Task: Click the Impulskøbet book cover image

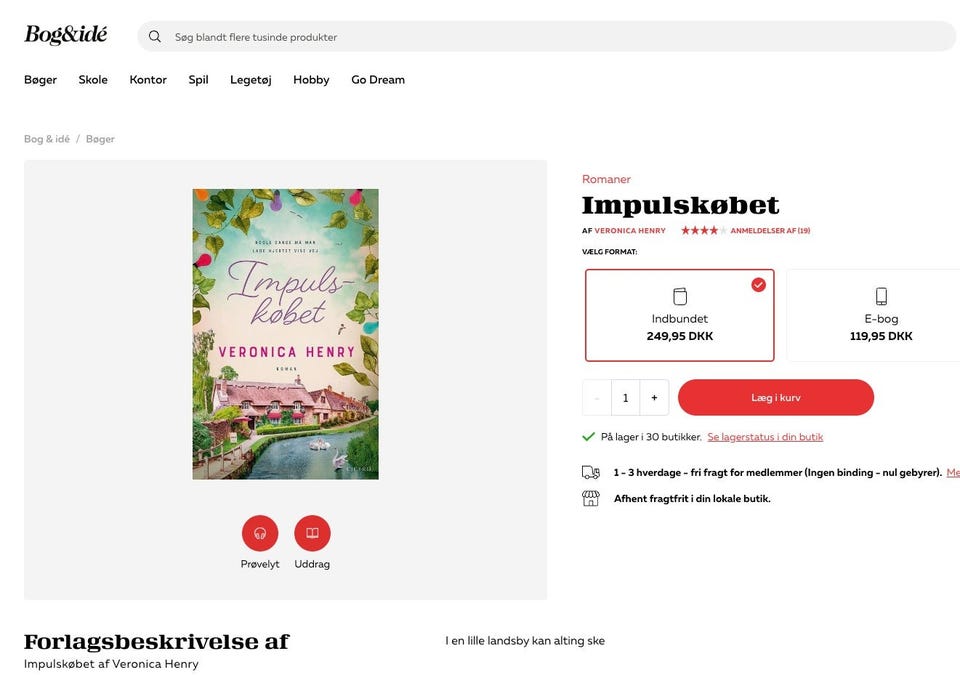Action: pyautogui.click(x=286, y=334)
